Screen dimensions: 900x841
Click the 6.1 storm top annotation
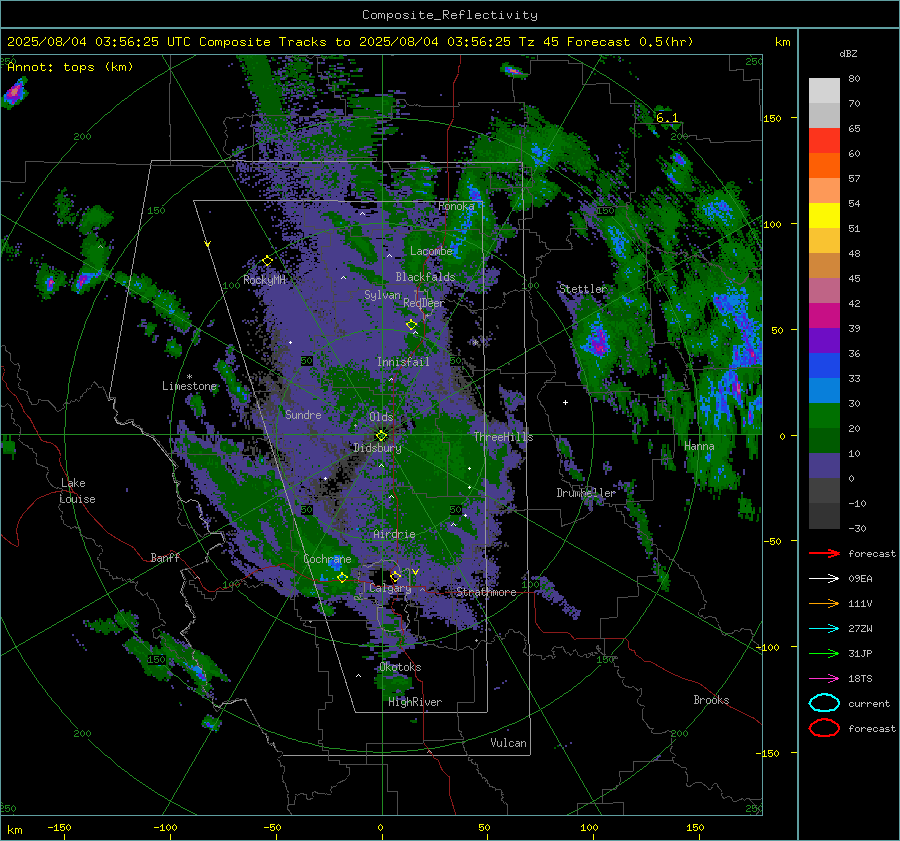click(666, 118)
